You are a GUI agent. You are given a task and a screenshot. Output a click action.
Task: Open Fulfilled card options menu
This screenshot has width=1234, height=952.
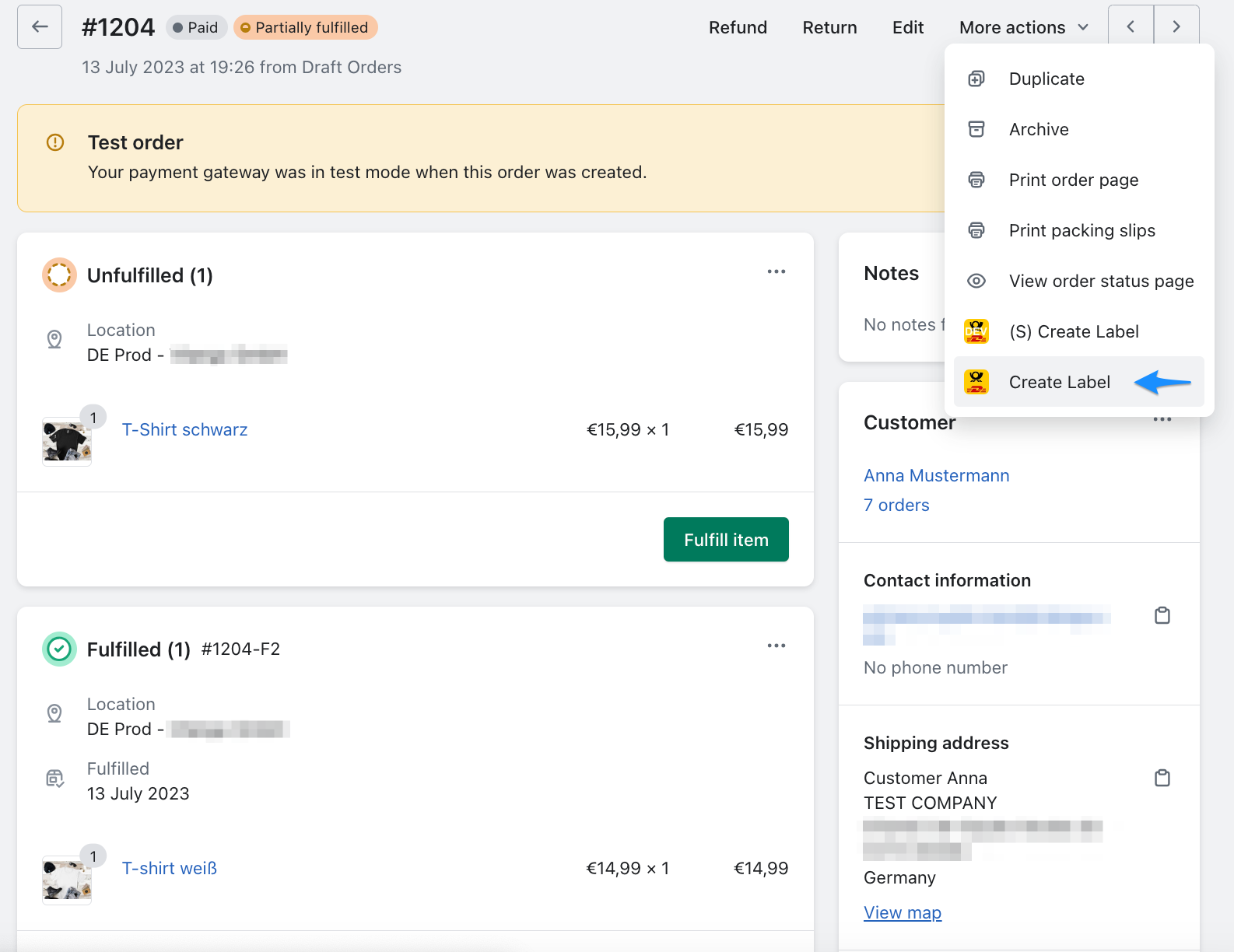tap(776, 646)
